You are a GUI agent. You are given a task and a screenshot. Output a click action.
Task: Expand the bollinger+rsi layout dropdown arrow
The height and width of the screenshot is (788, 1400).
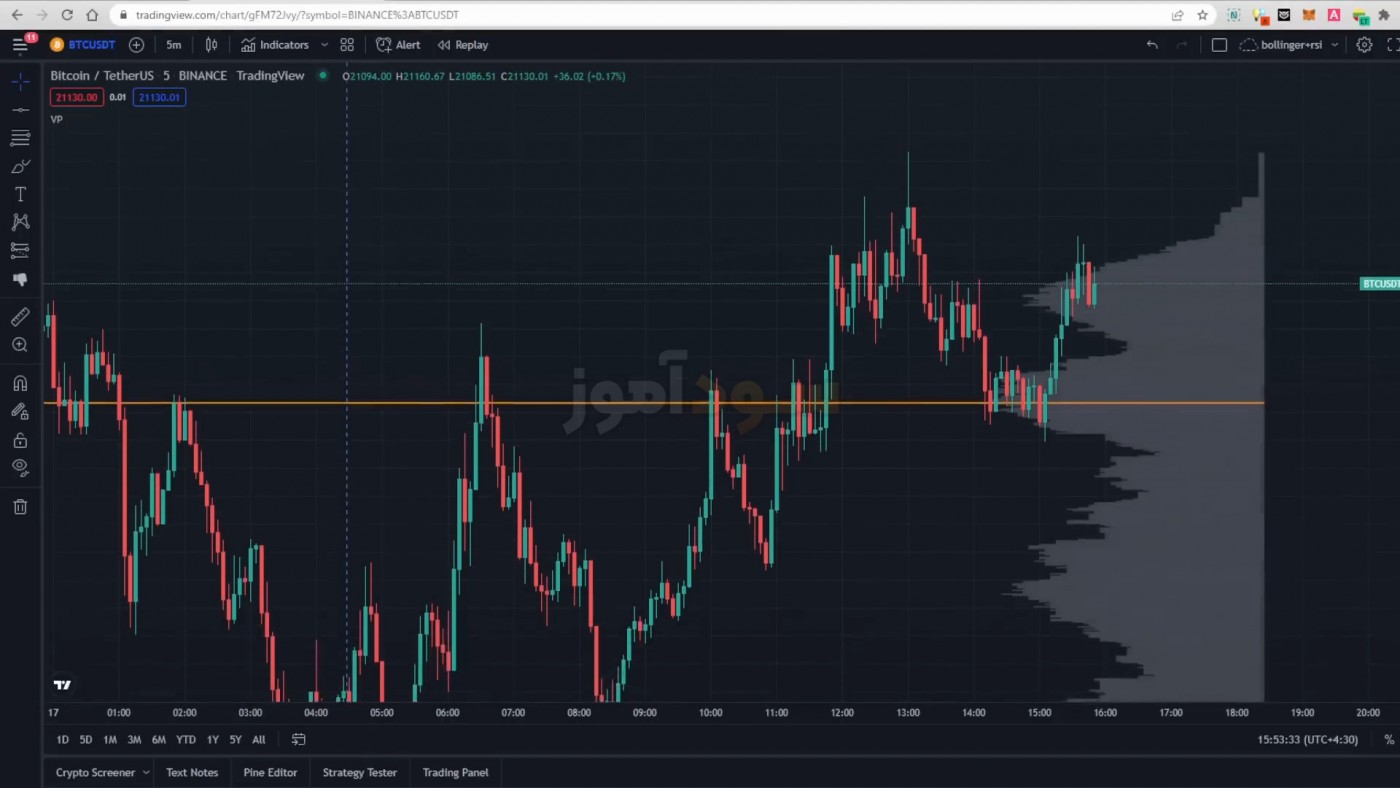tap(1335, 45)
